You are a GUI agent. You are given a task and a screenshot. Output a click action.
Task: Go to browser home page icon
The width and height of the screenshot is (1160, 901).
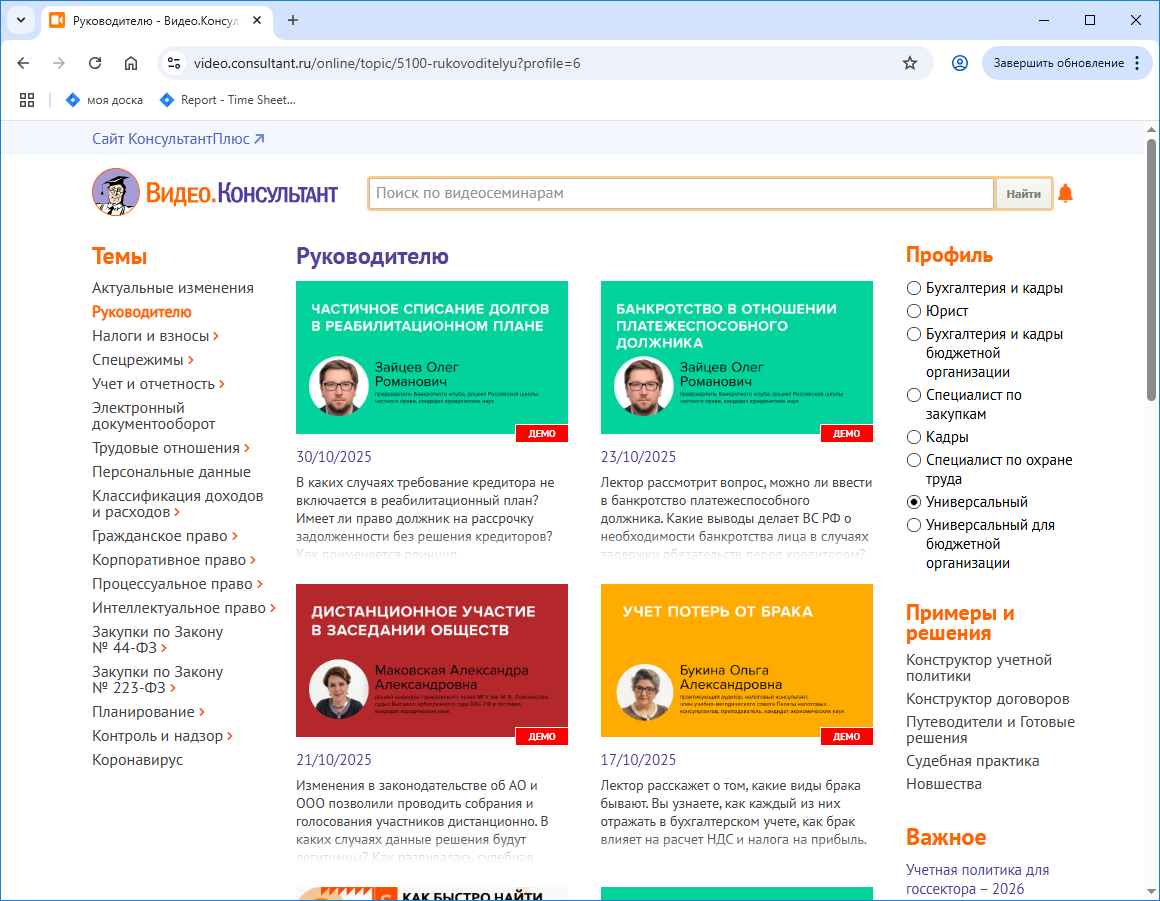click(131, 63)
